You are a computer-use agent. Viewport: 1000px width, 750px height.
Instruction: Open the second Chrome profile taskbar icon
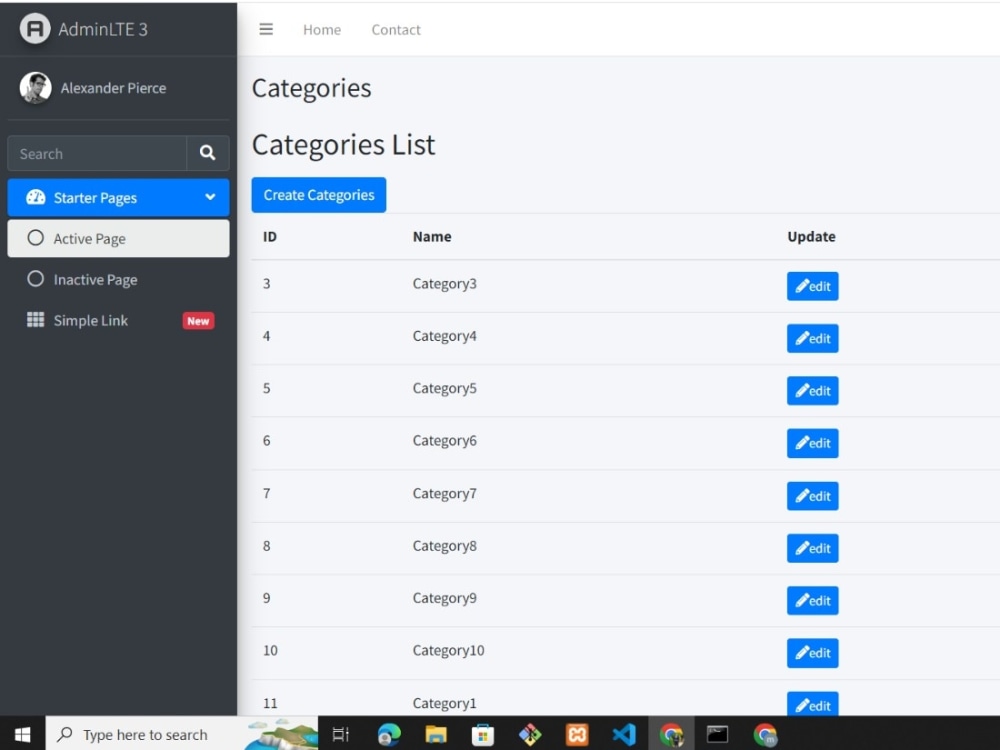click(765, 735)
